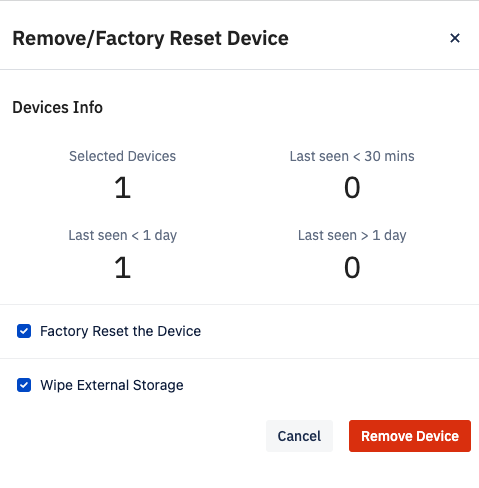Click the Remove/Factory Reset Device title
This screenshot has height=488, width=479.
150,38
